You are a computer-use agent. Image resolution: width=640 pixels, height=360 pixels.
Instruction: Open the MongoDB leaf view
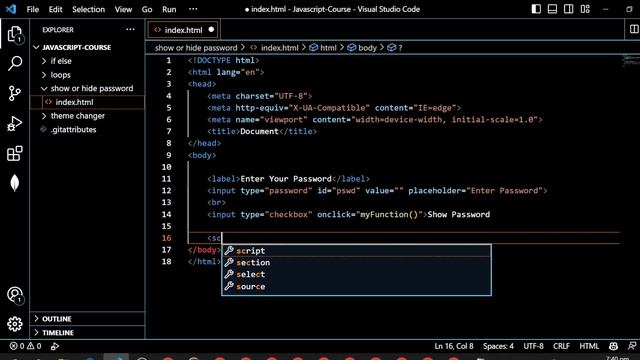(15, 183)
